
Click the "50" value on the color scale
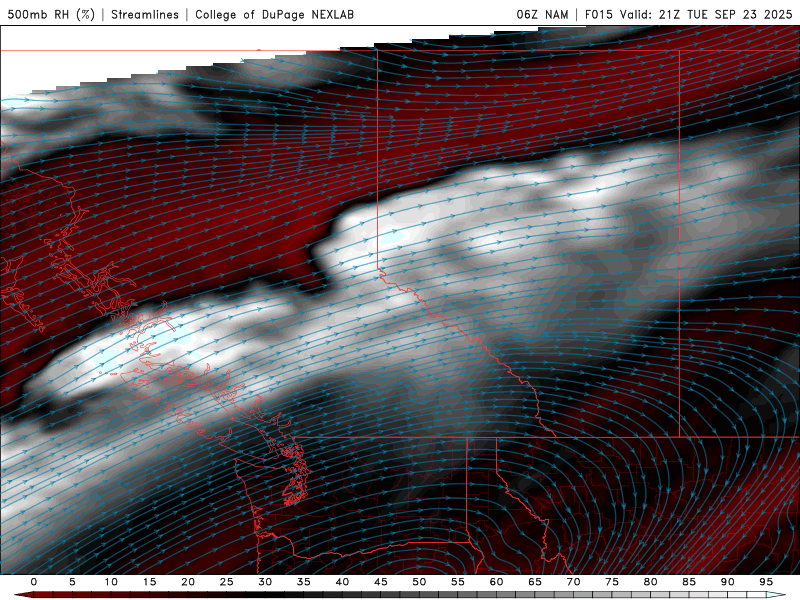click(x=419, y=582)
